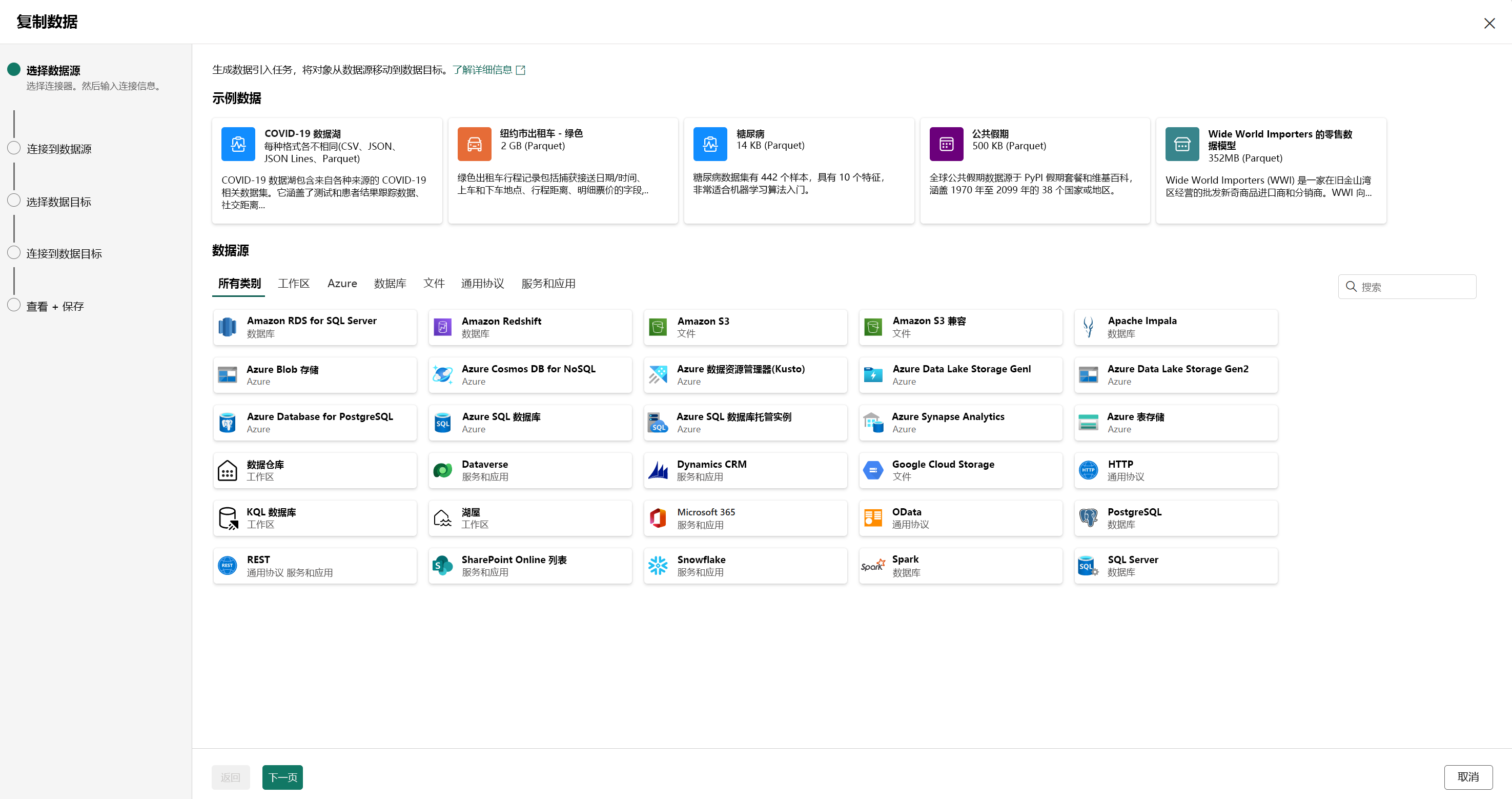Click the 数据仓库 warehouse icon

pos(227,471)
